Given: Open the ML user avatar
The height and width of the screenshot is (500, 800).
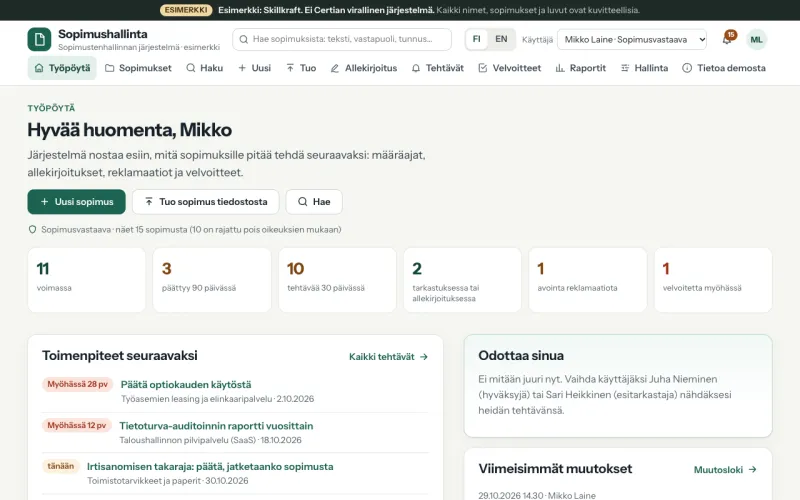Looking at the screenshot, I should coord(756,39).
